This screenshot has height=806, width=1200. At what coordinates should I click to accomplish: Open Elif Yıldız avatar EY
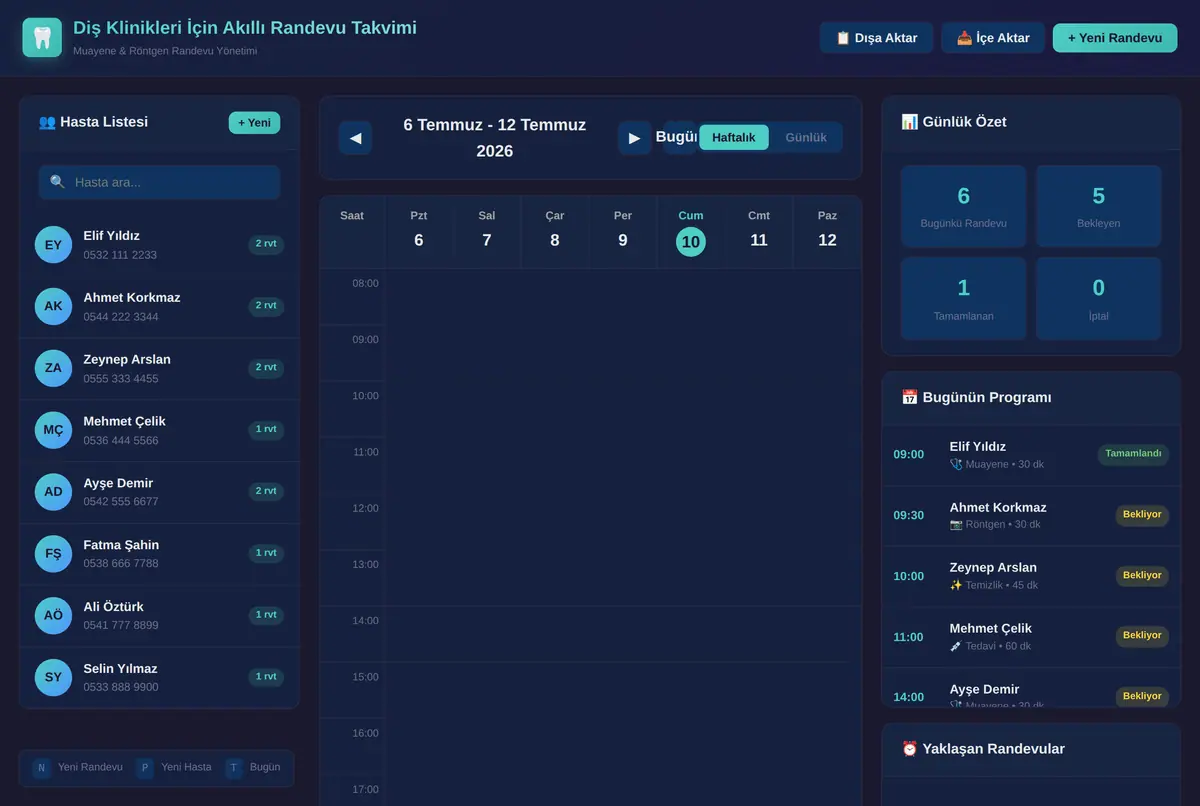click(x=53, y=245)
